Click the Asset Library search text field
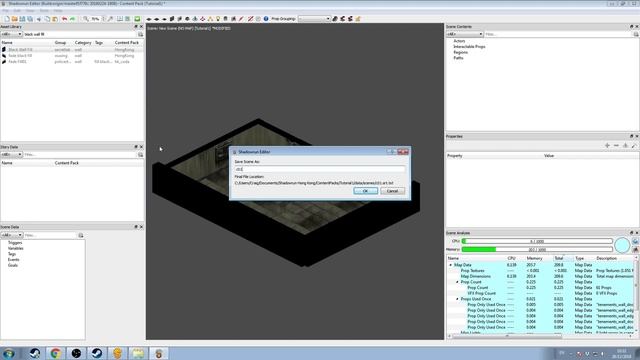 (80, 34)
